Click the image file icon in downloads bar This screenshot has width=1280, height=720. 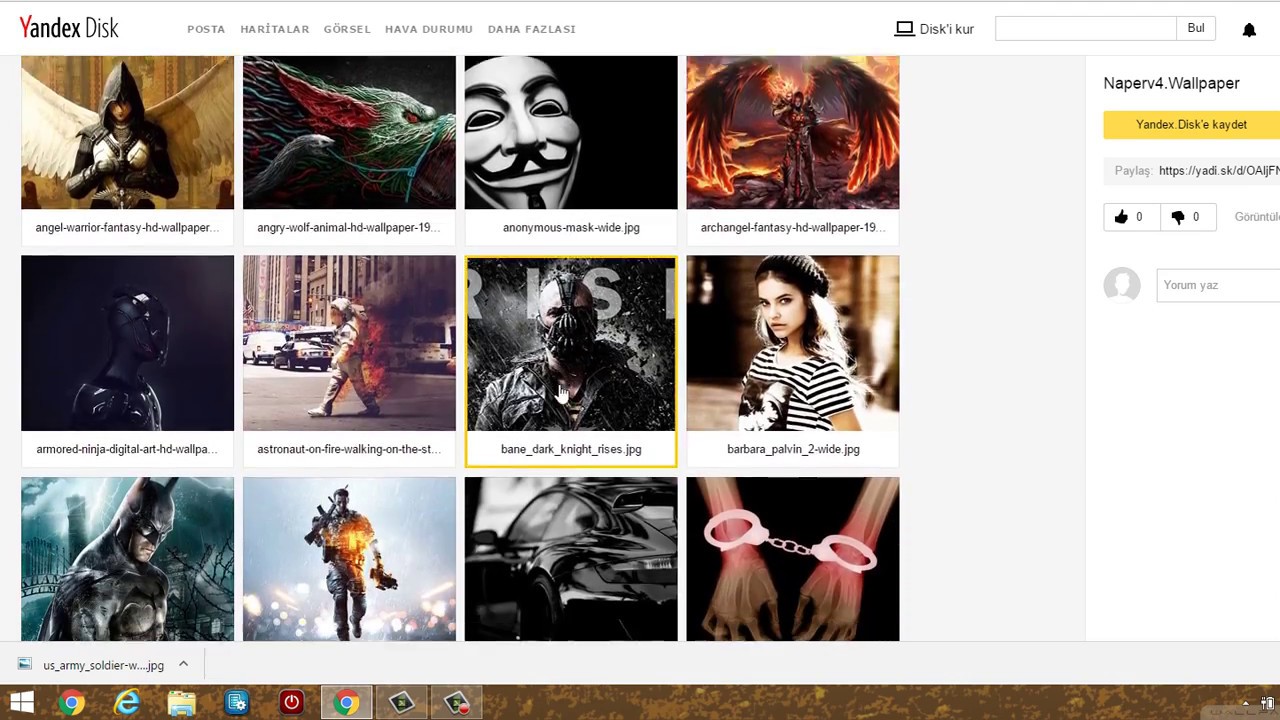pyautogui.click(x=24, y=665)
